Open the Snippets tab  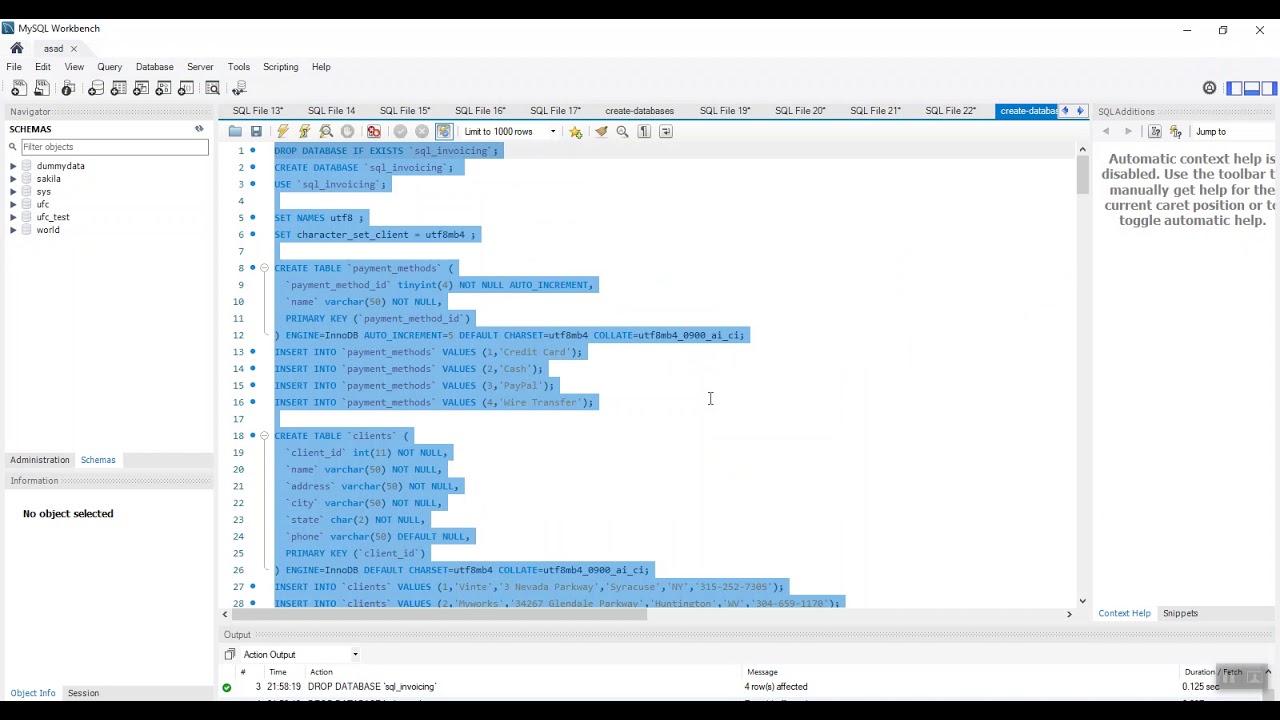(x=1180, y=613)
